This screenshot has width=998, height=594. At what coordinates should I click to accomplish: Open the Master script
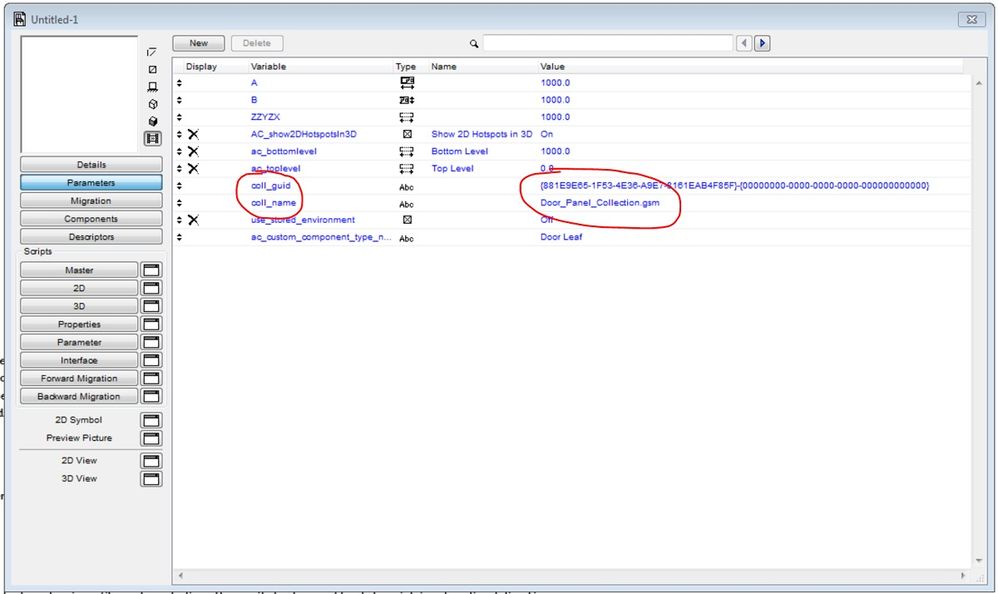pyautogui.click(x=79, y=270)
